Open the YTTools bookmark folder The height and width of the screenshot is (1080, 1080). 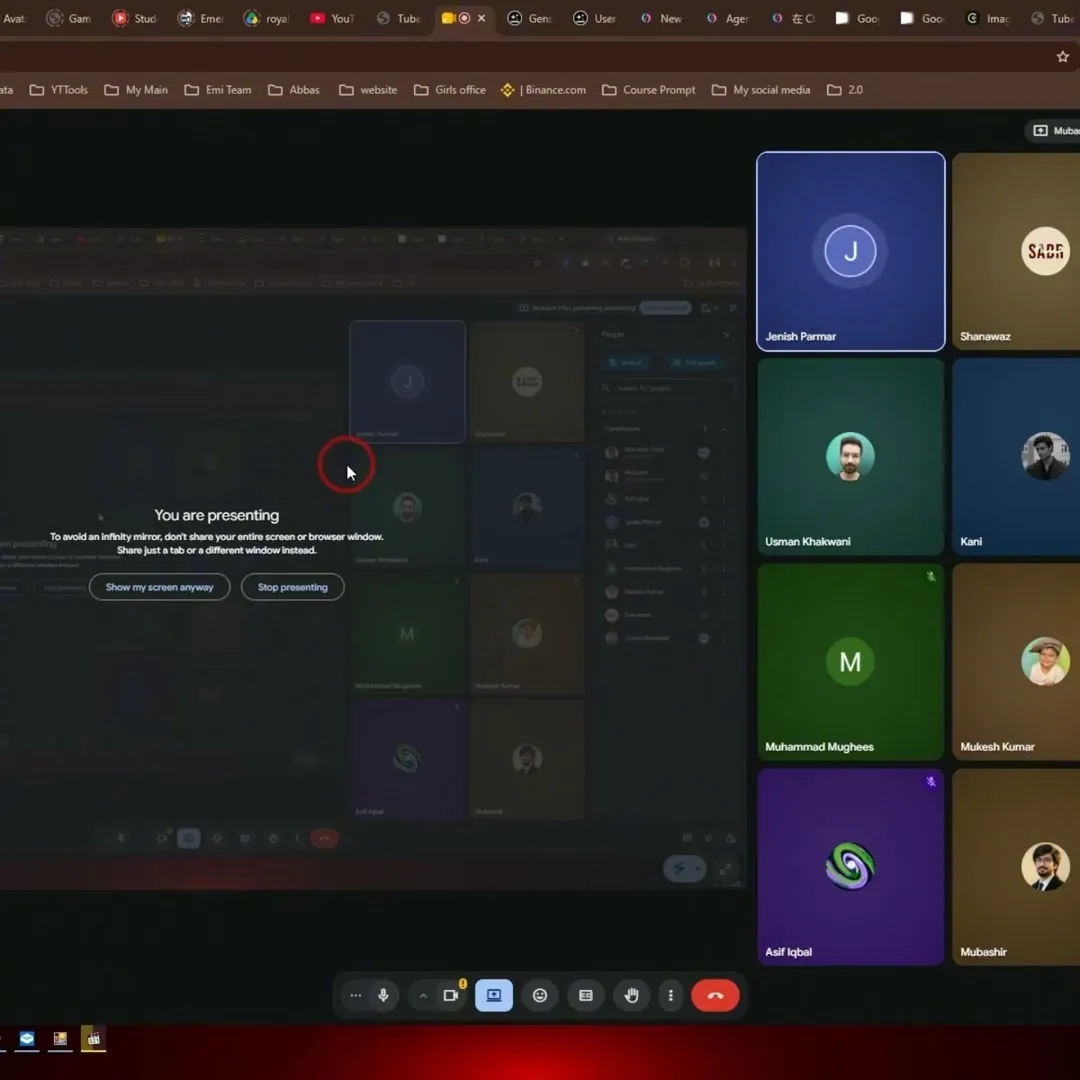click(59, 90)
